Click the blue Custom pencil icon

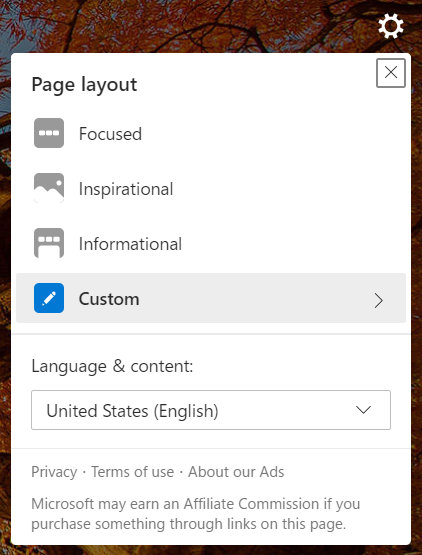click(x=49, y=298)
